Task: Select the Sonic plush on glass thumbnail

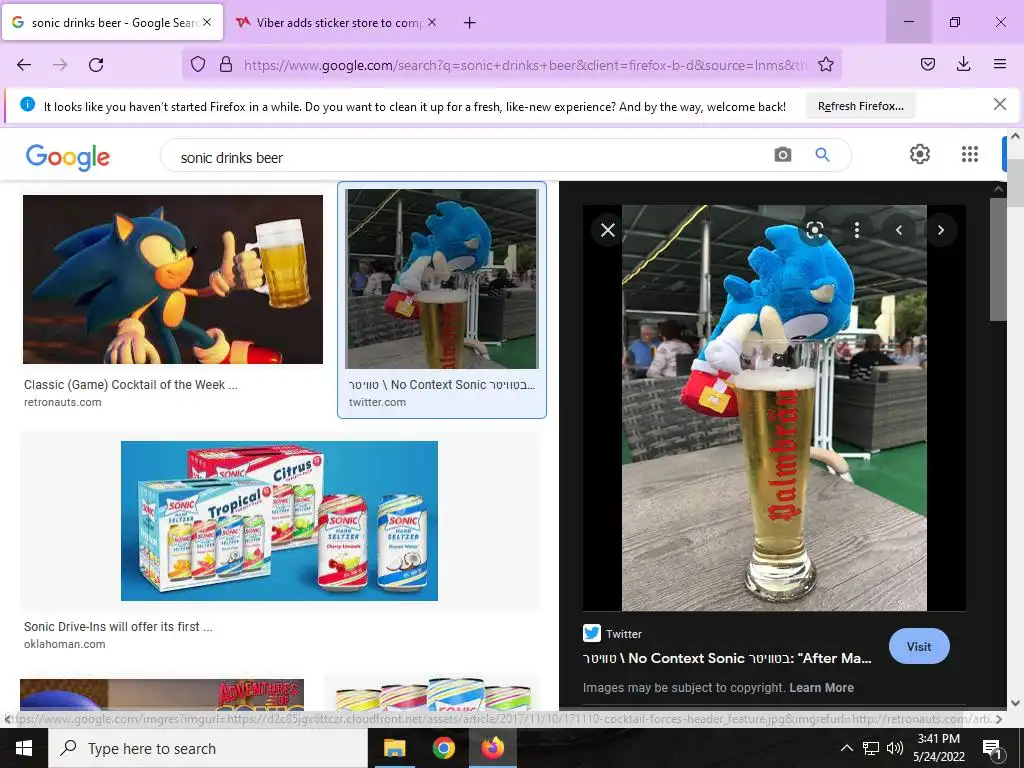Action: 442,279
